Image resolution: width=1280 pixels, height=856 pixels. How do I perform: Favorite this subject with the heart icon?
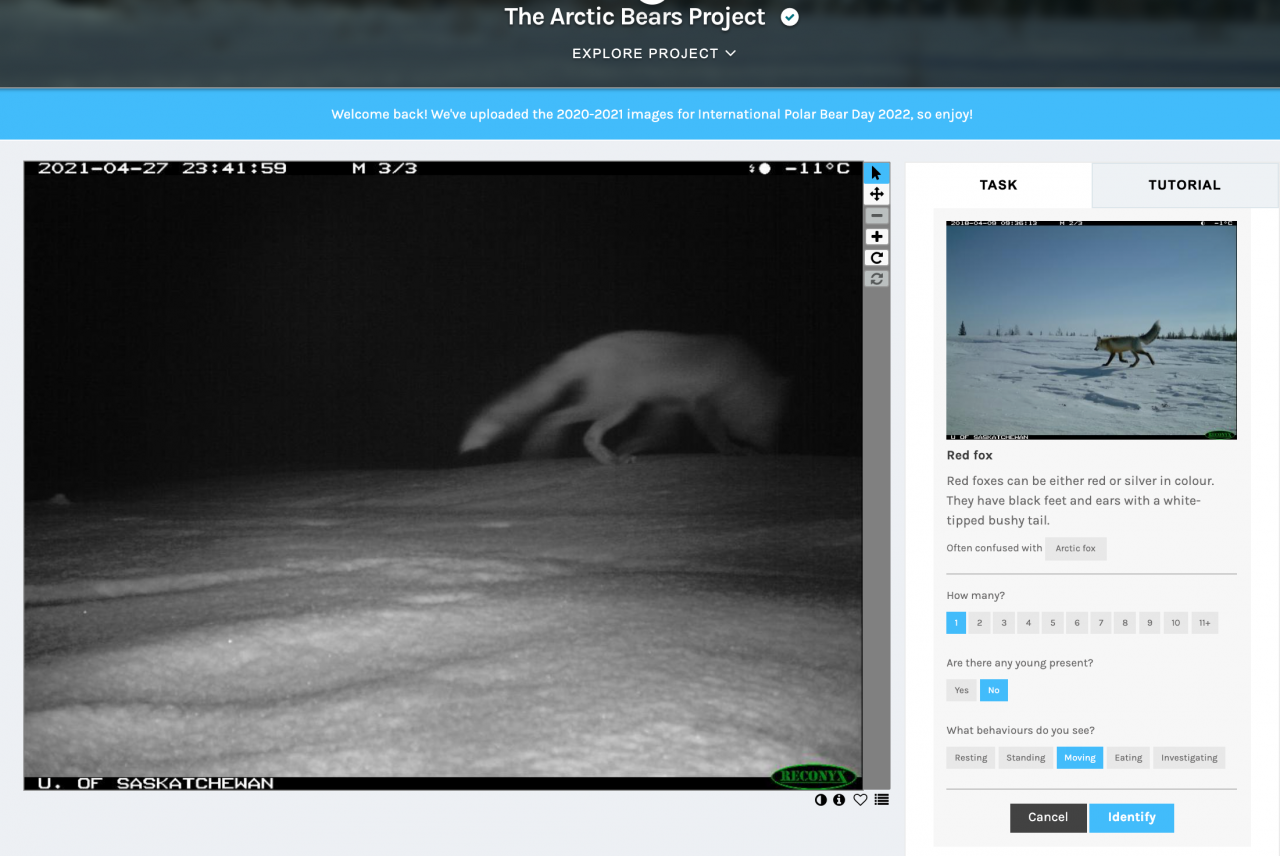(x=860, y=800)
